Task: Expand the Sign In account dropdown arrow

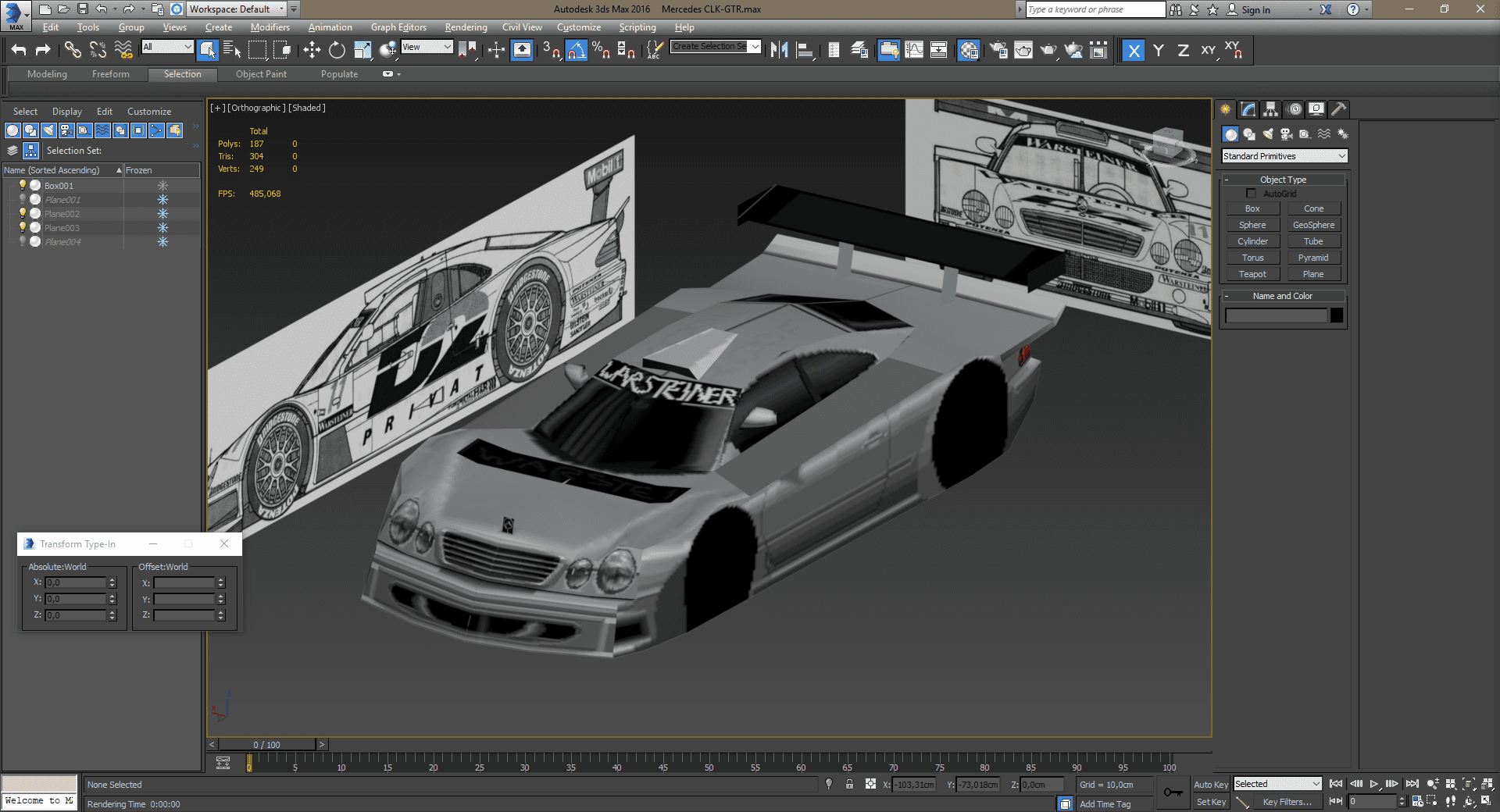Action: click(x=1310, y=9)
